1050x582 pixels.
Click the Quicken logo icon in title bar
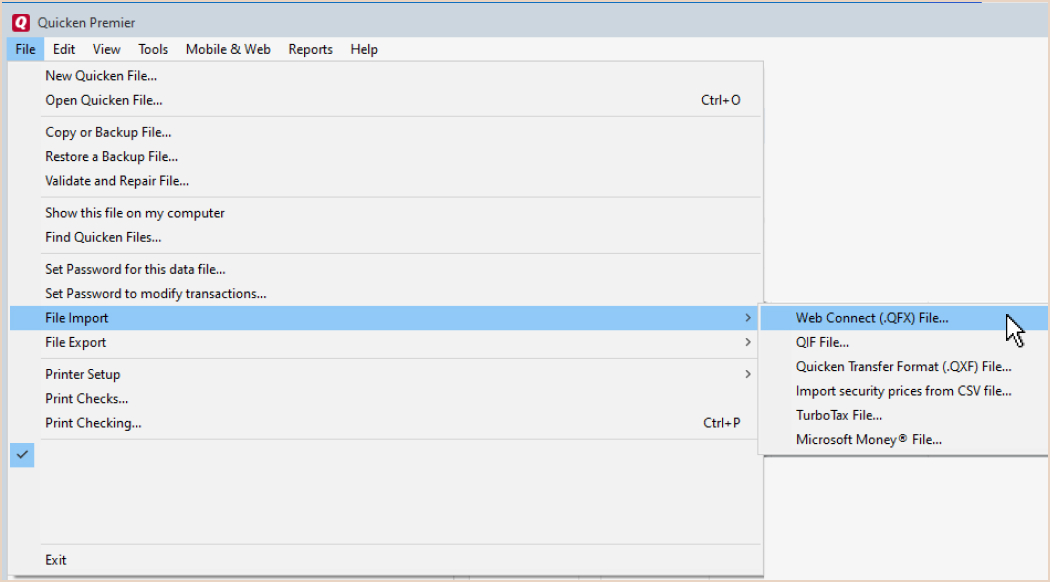coord(21,23)
